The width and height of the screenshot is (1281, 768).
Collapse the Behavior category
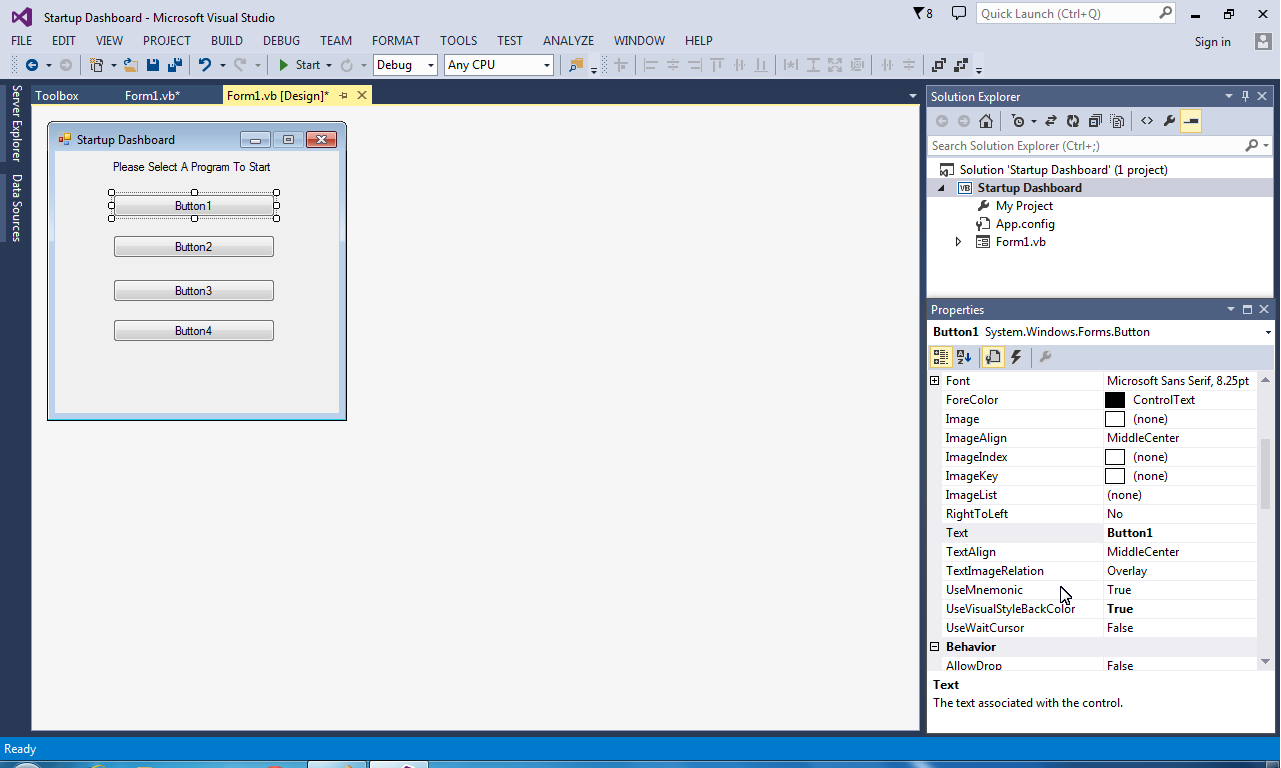(x=935, y=647)
